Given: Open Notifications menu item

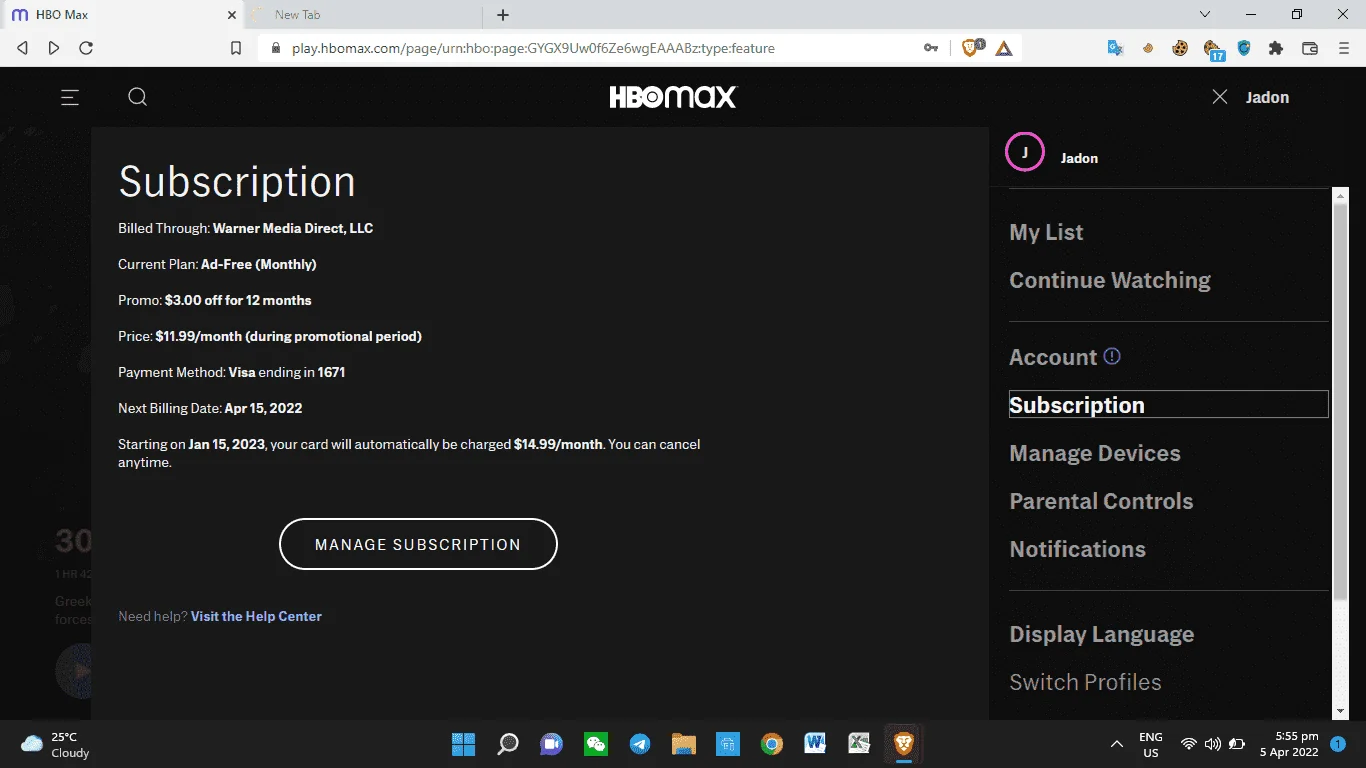Looking at the screenshot, I should pyautogui.click(x=1077, y=549).
